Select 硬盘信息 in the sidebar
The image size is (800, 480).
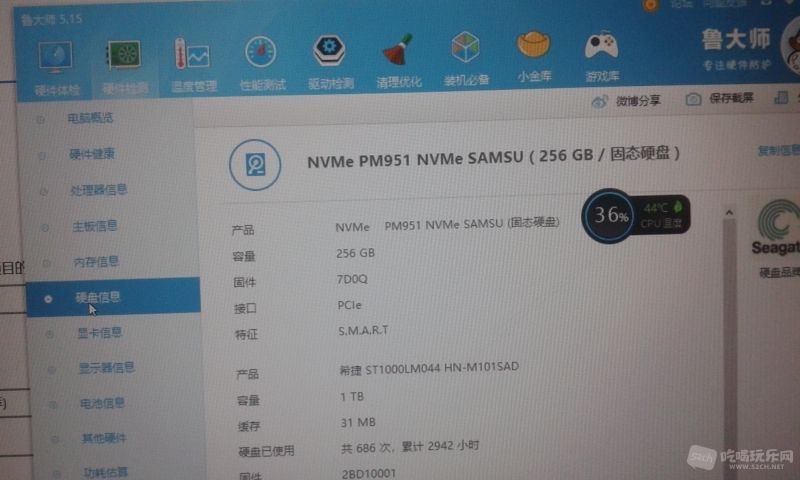[x=113, y=297]
